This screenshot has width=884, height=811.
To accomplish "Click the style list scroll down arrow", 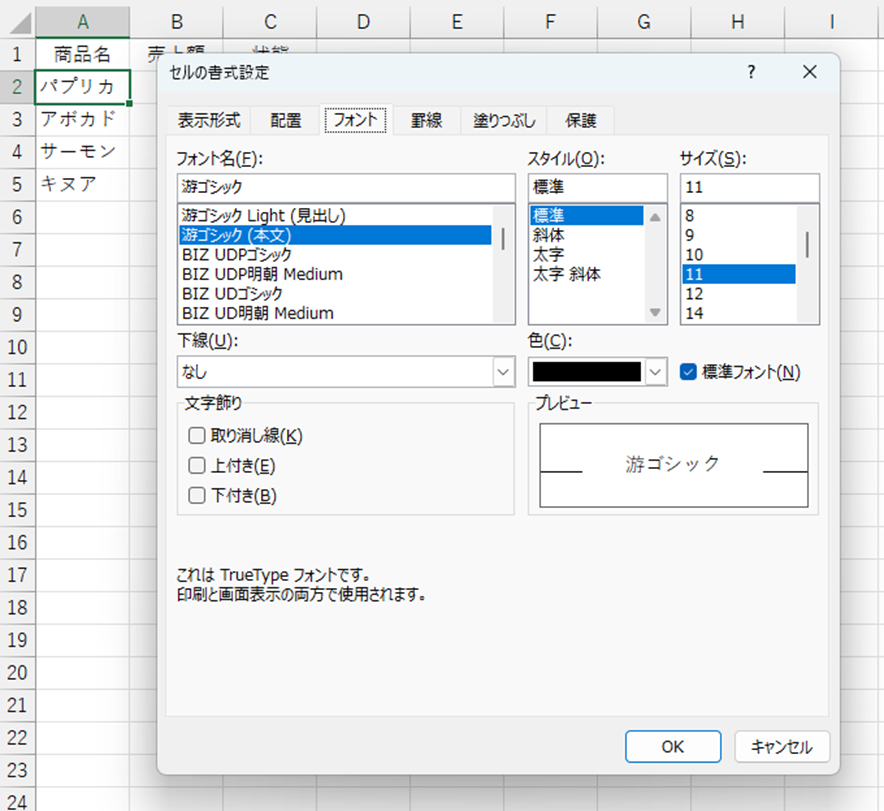I will (x=655, y=312).
